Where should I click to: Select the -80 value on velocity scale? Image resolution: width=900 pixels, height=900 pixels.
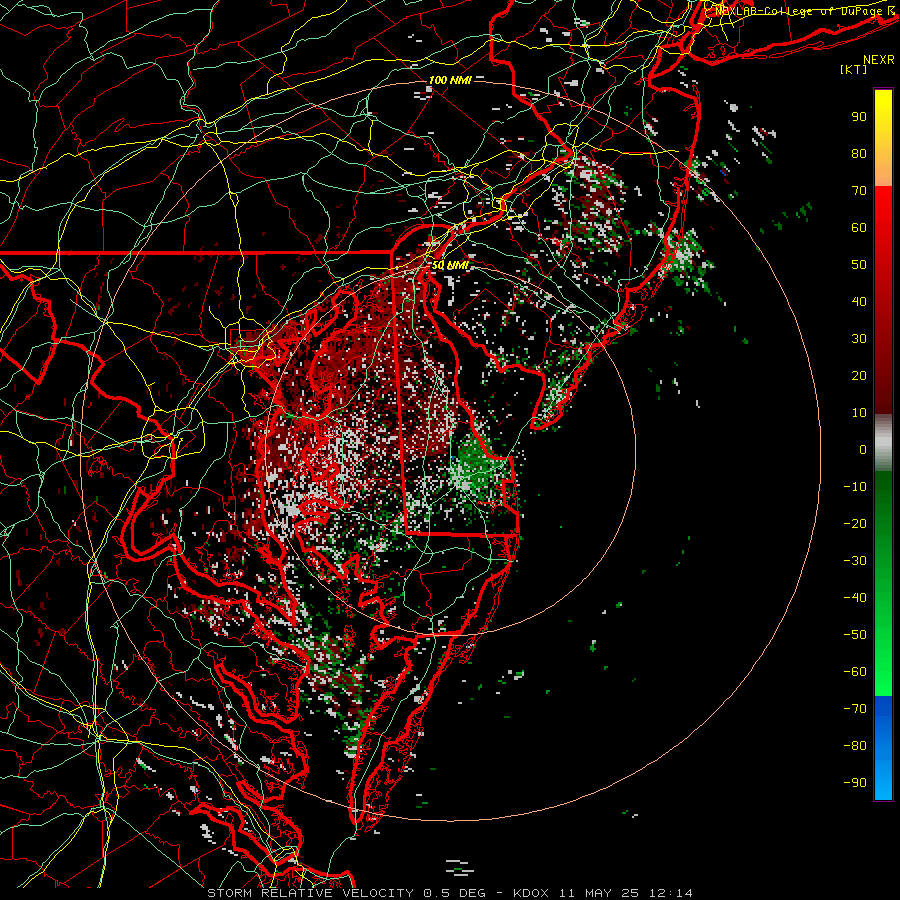855,746
